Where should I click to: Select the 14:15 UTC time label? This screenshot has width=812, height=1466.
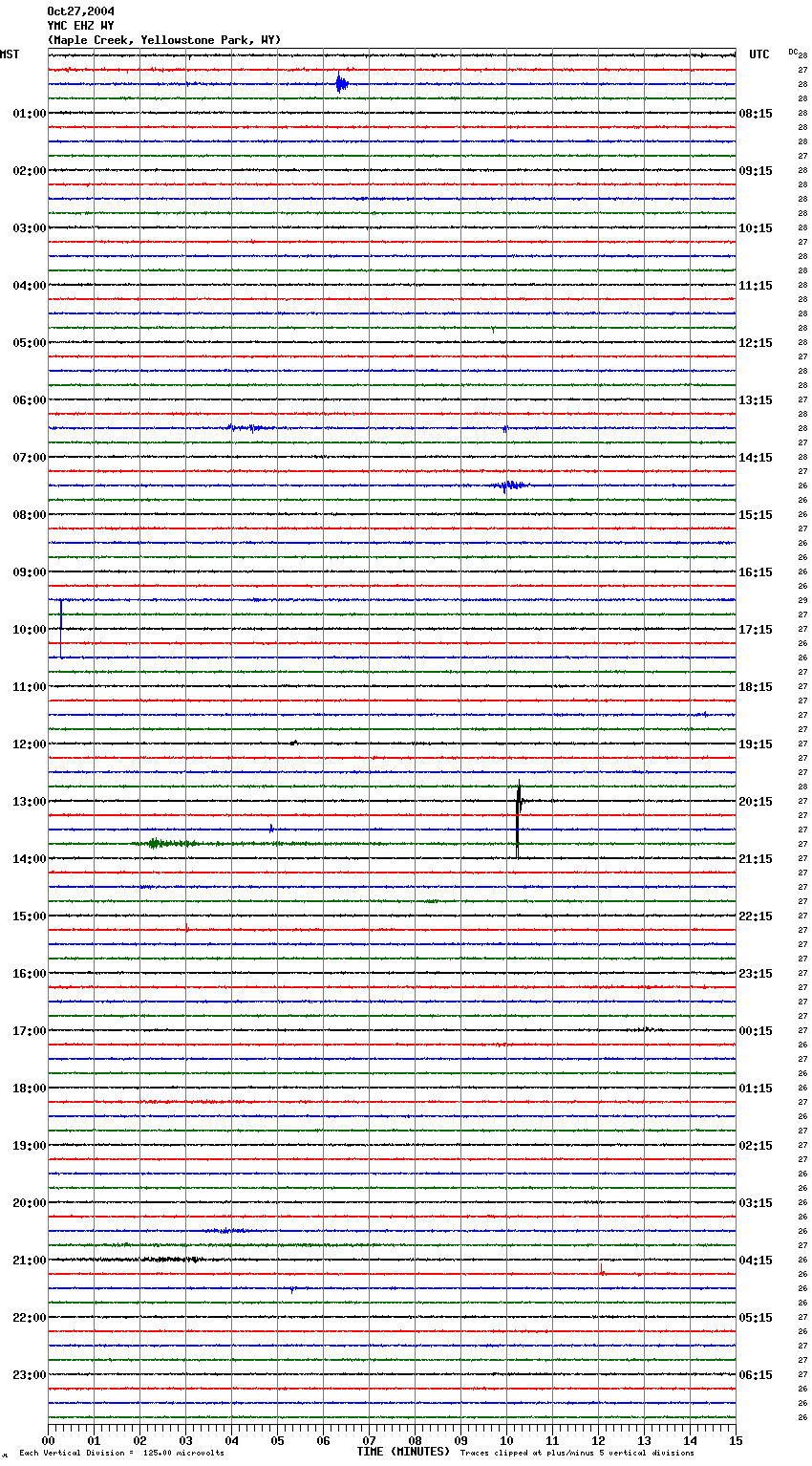756,458
